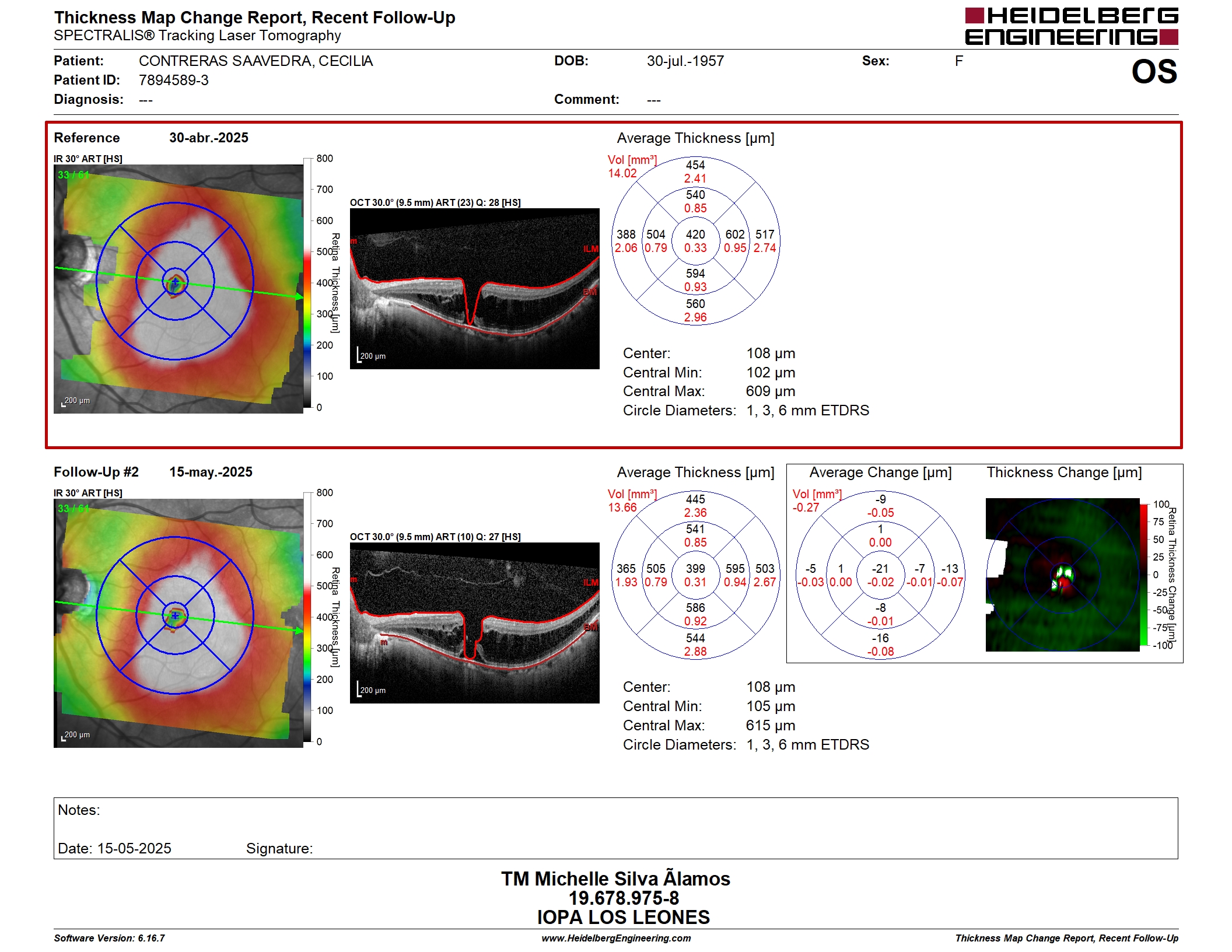This screenshot has height=952, width=1232.
Task: Select the DOB value 30-jul.-1957
Action: pos(685,61)
